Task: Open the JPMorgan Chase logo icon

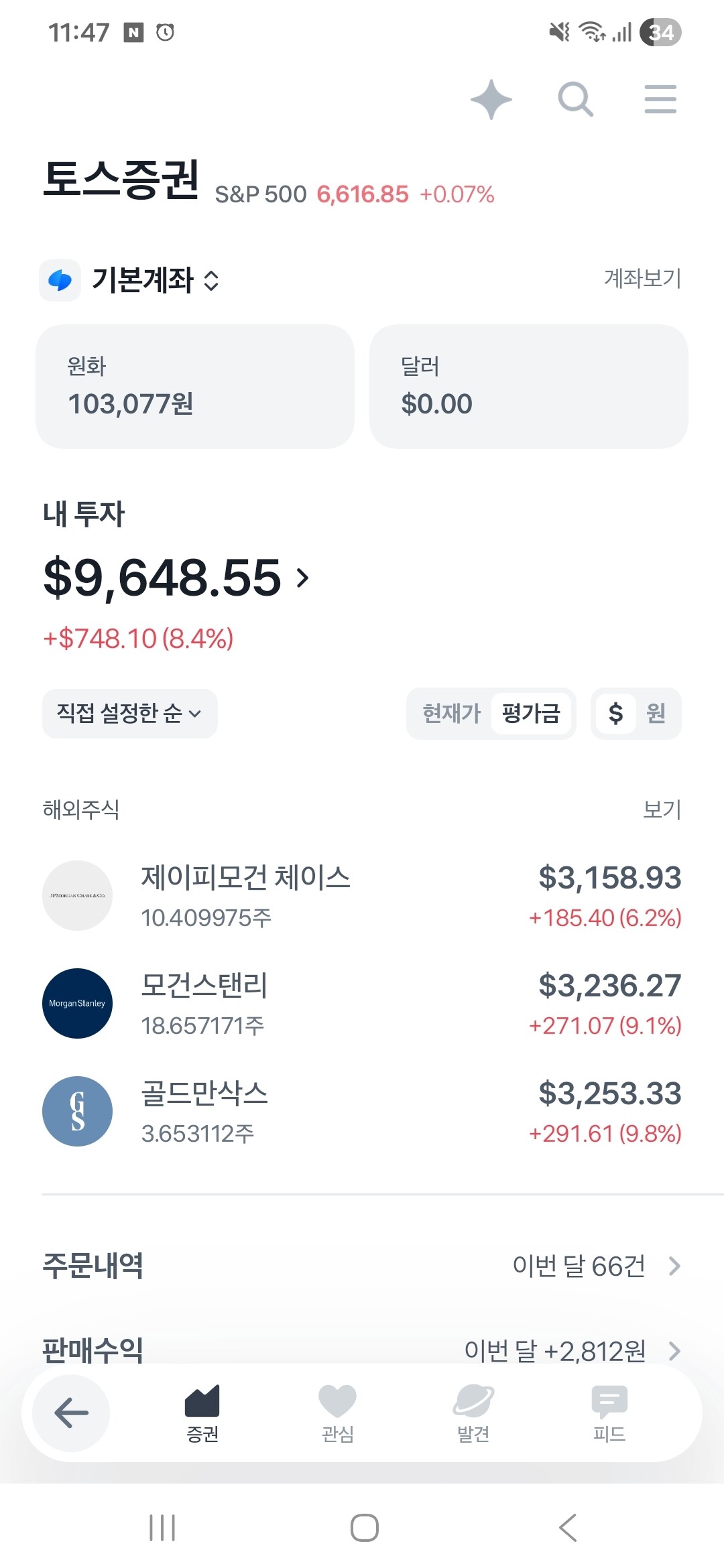Action: [78, 895]
